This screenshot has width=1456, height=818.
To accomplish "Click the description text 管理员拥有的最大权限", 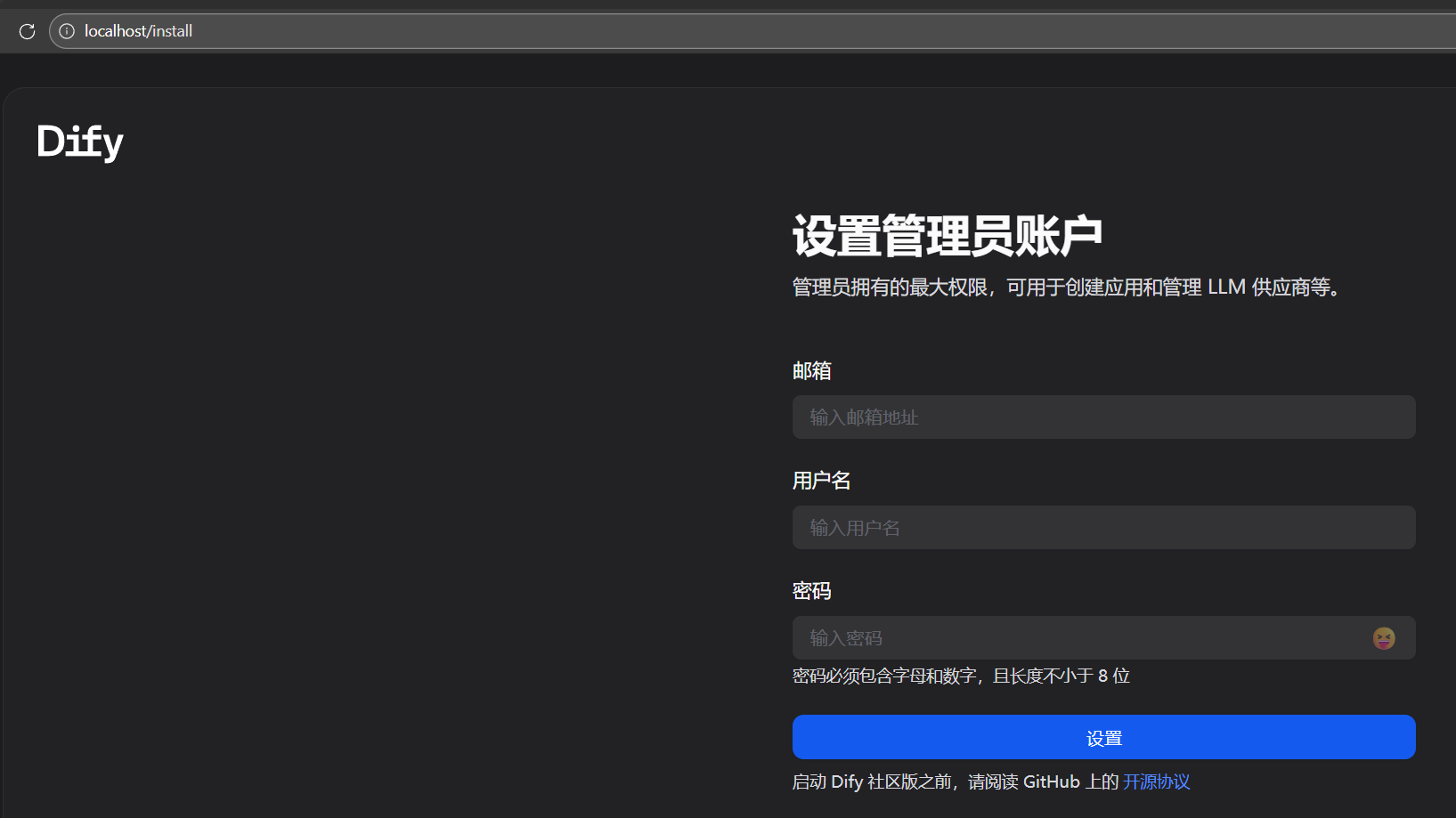I will point(890,288).
